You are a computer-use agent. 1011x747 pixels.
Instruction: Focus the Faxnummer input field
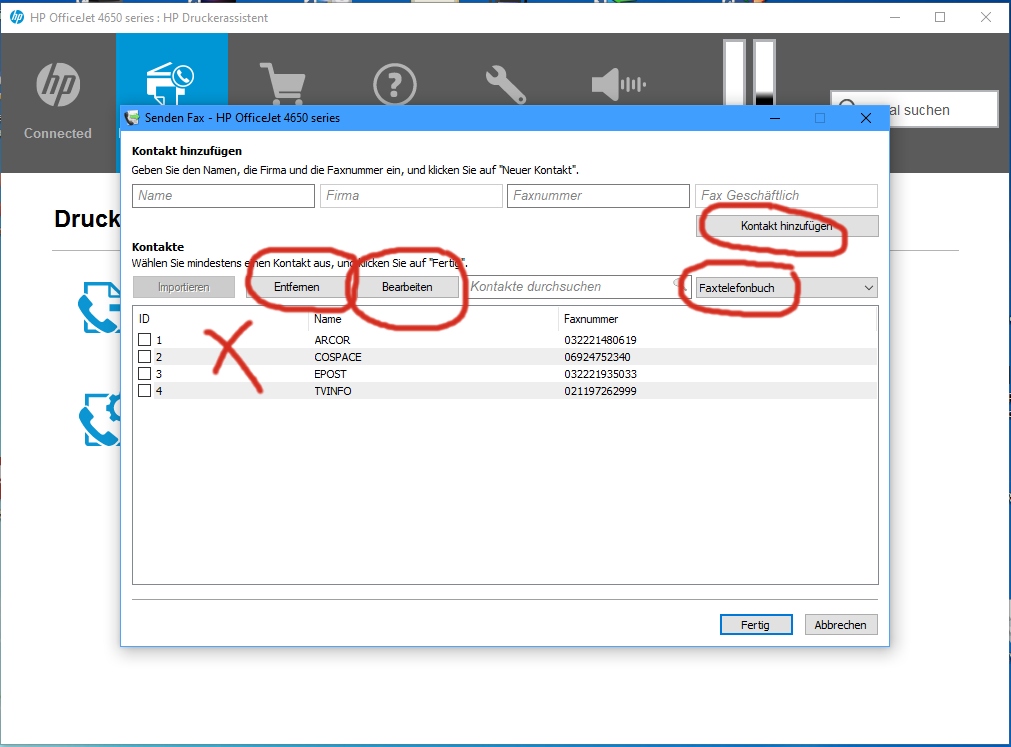point(598,196)
